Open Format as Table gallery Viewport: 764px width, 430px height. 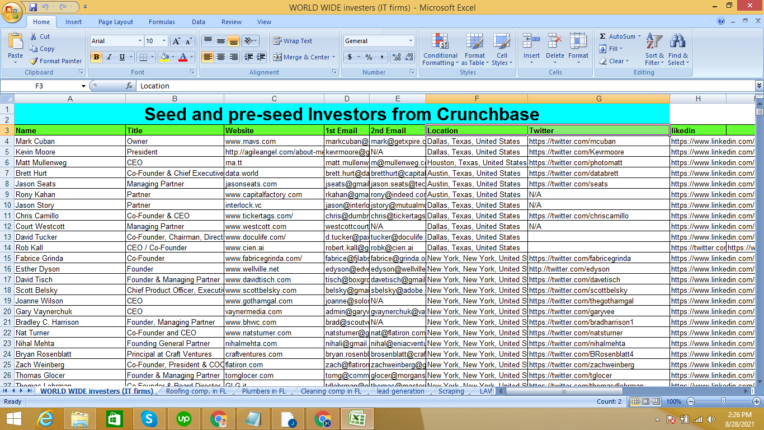474,50
